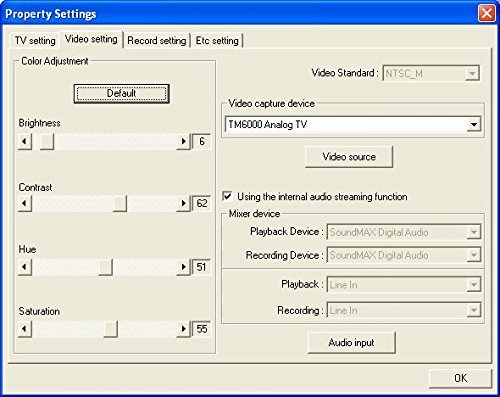Click the 'Mixer device' group label
Screen dimensions: 500x397
tap(254, 214)
